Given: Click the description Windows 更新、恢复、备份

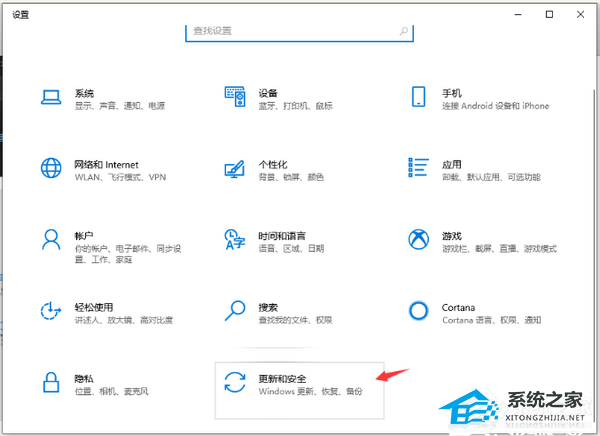Looking at the screenshot, I should (x=310, y=392).
